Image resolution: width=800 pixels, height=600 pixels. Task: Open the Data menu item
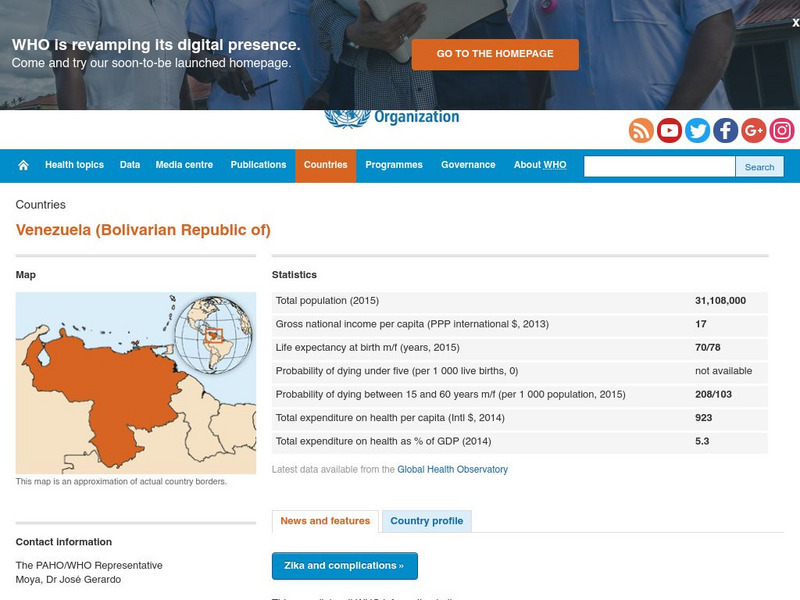(x=130, y=165)
